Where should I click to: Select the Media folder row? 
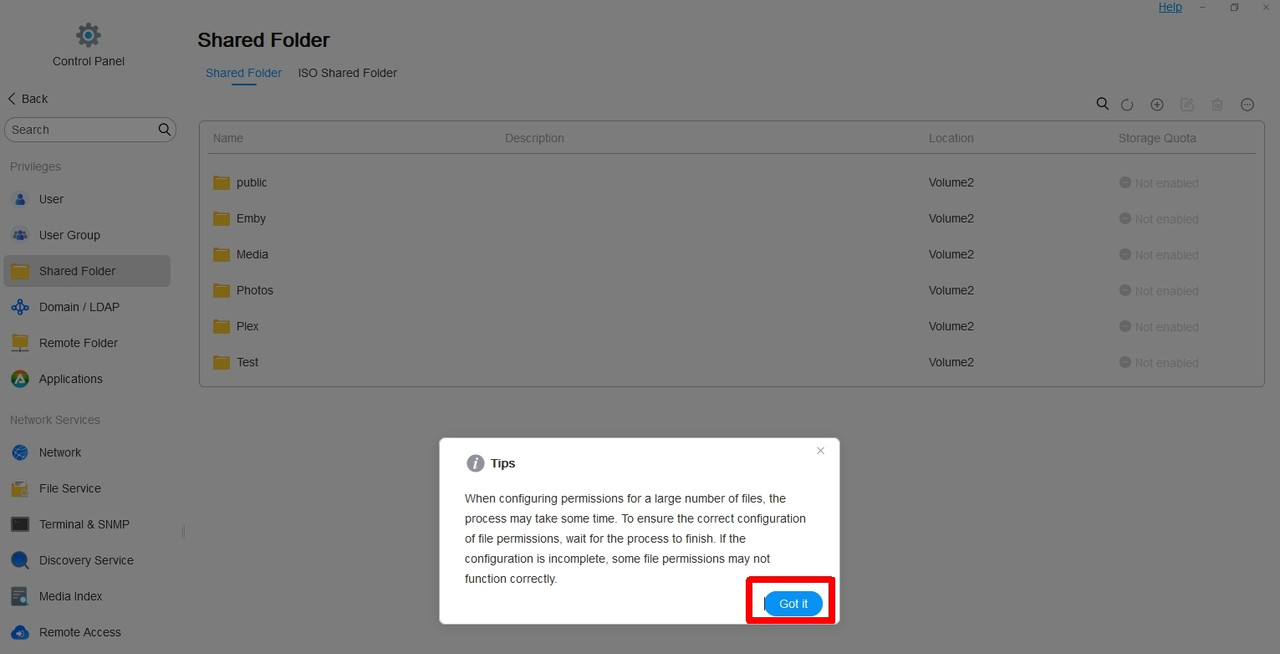tap(731, 255)
